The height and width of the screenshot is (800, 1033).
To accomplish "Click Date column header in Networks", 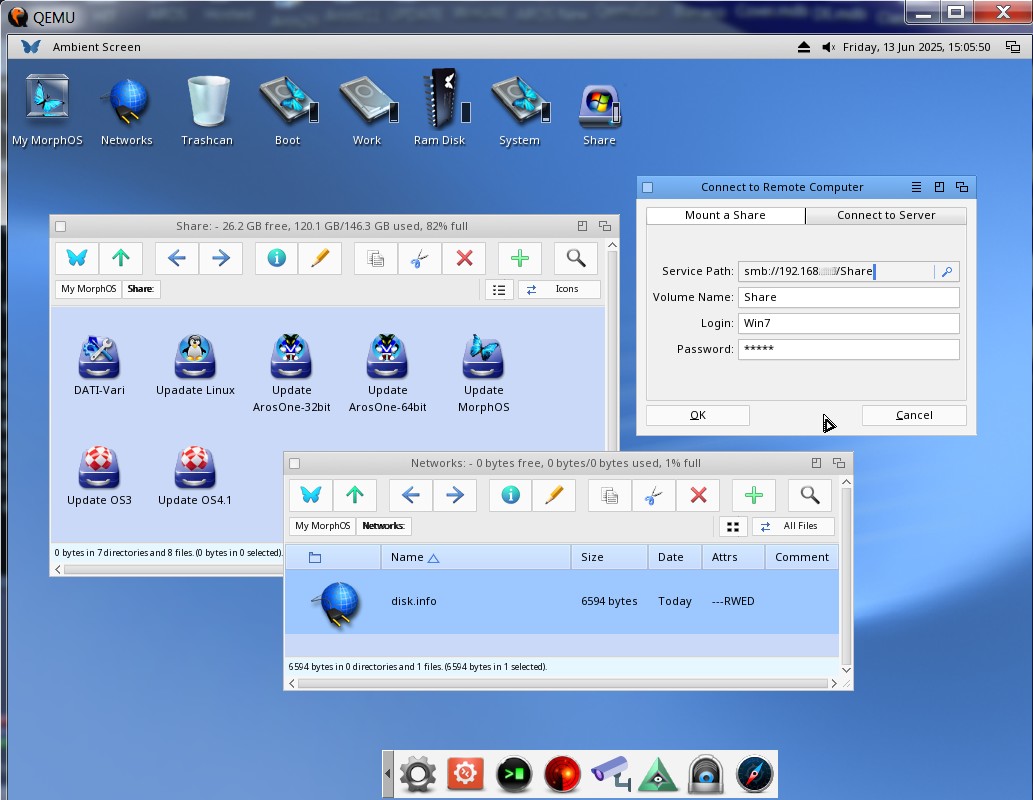I will 675,557.
